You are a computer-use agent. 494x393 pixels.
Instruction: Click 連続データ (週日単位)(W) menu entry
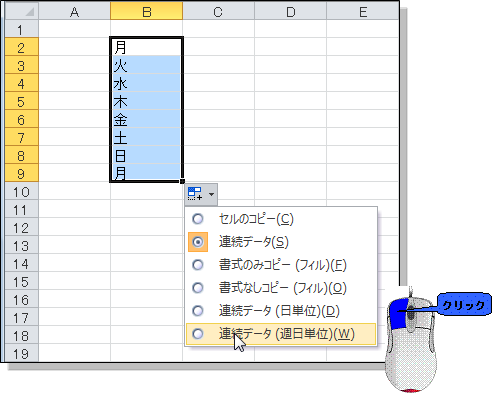coord(281,334)
